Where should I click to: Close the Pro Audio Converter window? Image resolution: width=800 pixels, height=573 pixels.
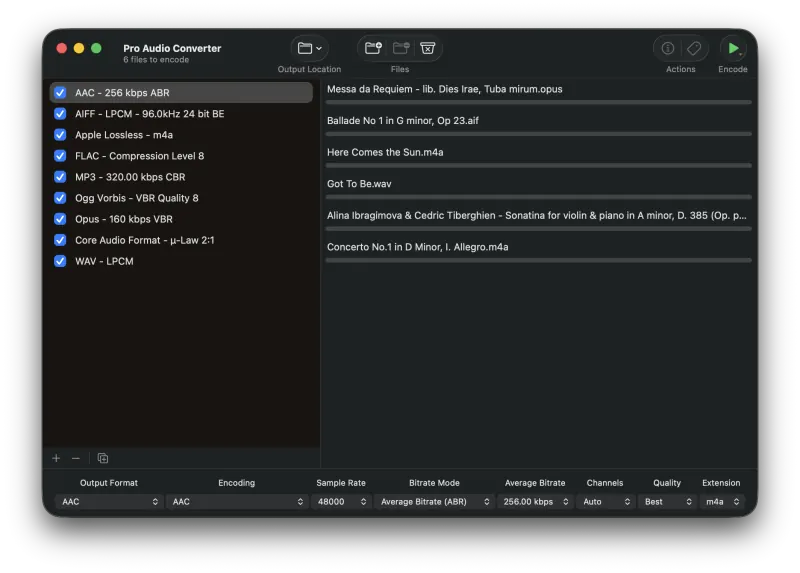pyautogui.click(x=62, y=48)
